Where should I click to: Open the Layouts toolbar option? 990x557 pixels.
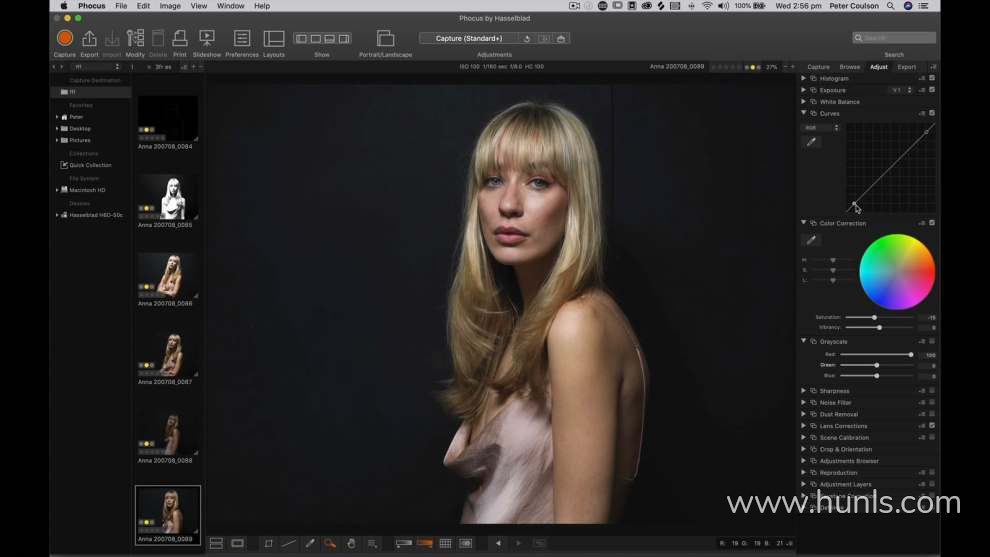coord(273,39)
